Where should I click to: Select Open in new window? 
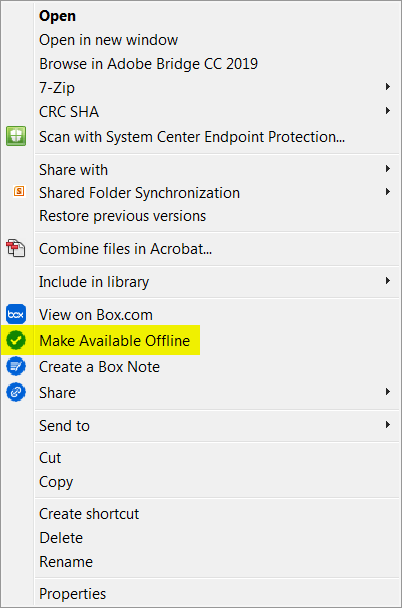click(x=109, y=40)
